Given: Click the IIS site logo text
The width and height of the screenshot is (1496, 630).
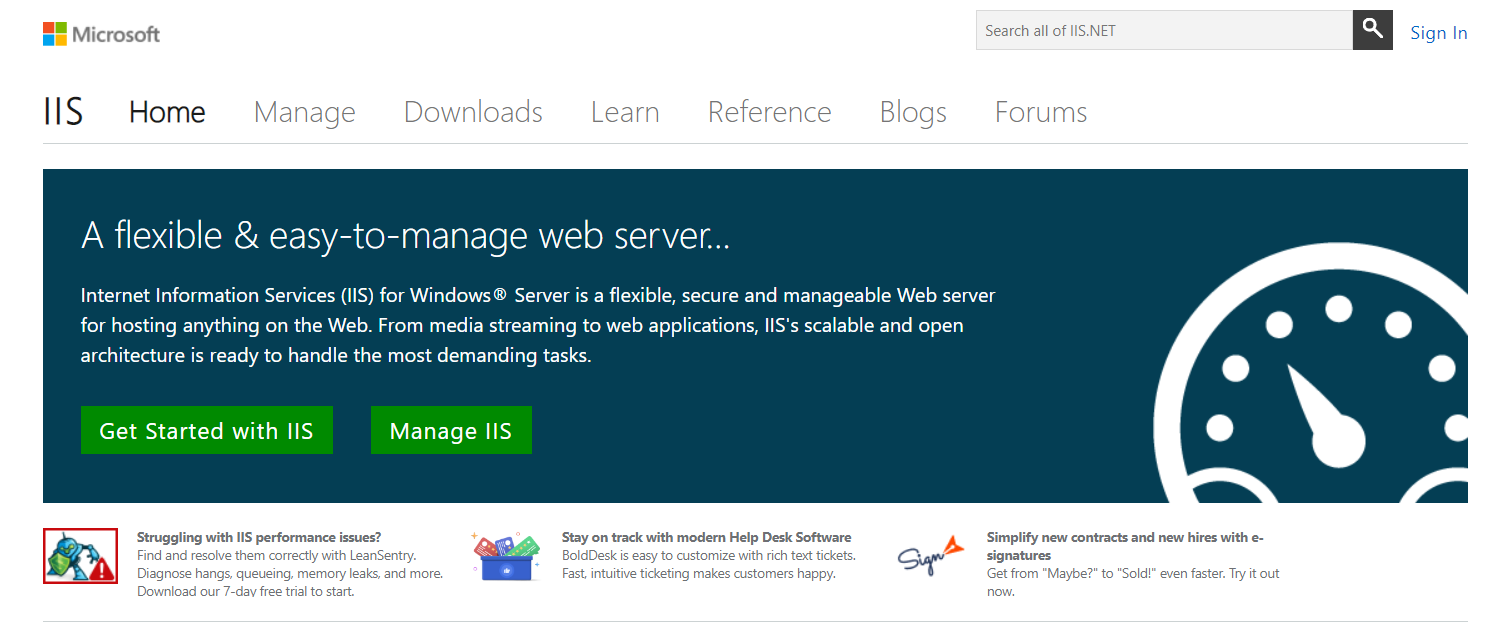Looking at the screenshot, I should tap(63, 112).
